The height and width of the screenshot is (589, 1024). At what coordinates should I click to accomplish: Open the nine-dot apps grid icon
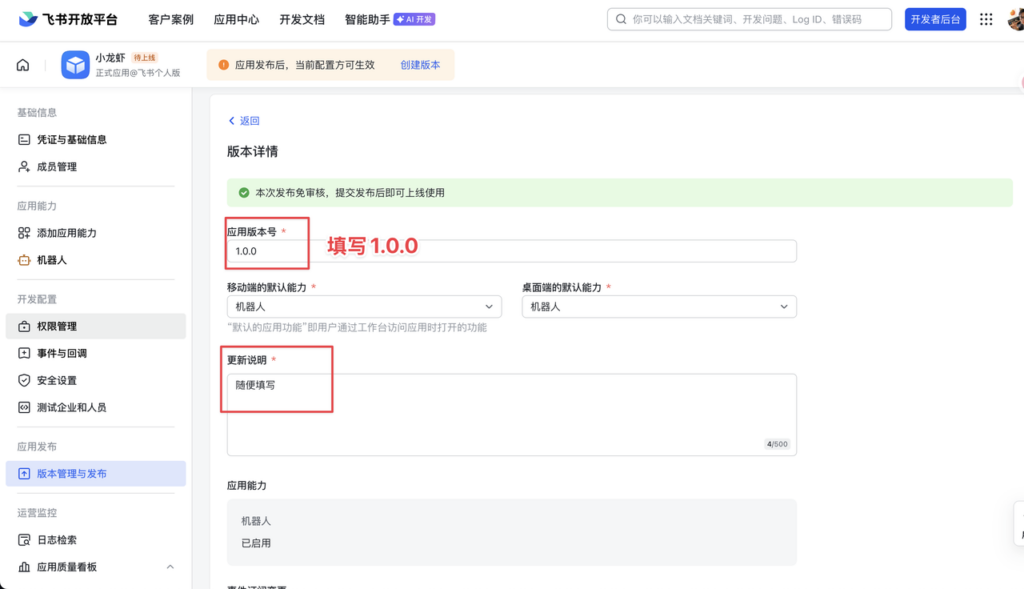click(x=986, y=19)
